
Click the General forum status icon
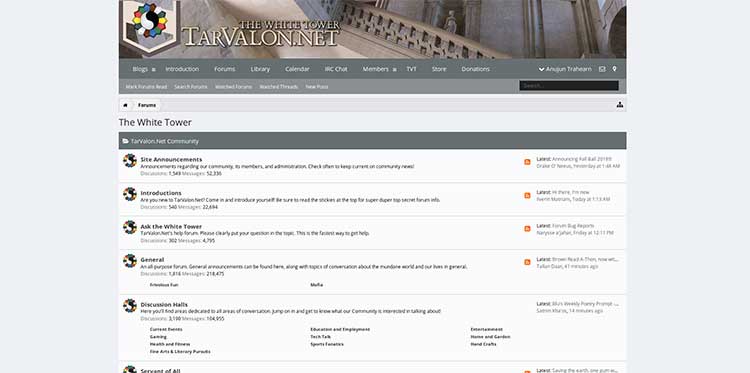[x=130, y=261]
